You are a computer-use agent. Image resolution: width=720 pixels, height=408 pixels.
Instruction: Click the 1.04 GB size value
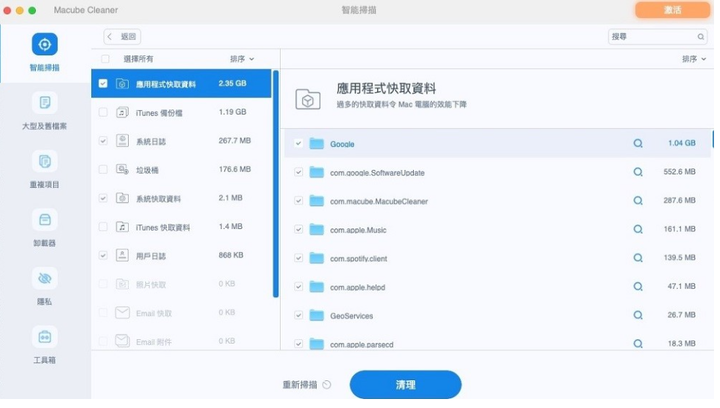681,143
